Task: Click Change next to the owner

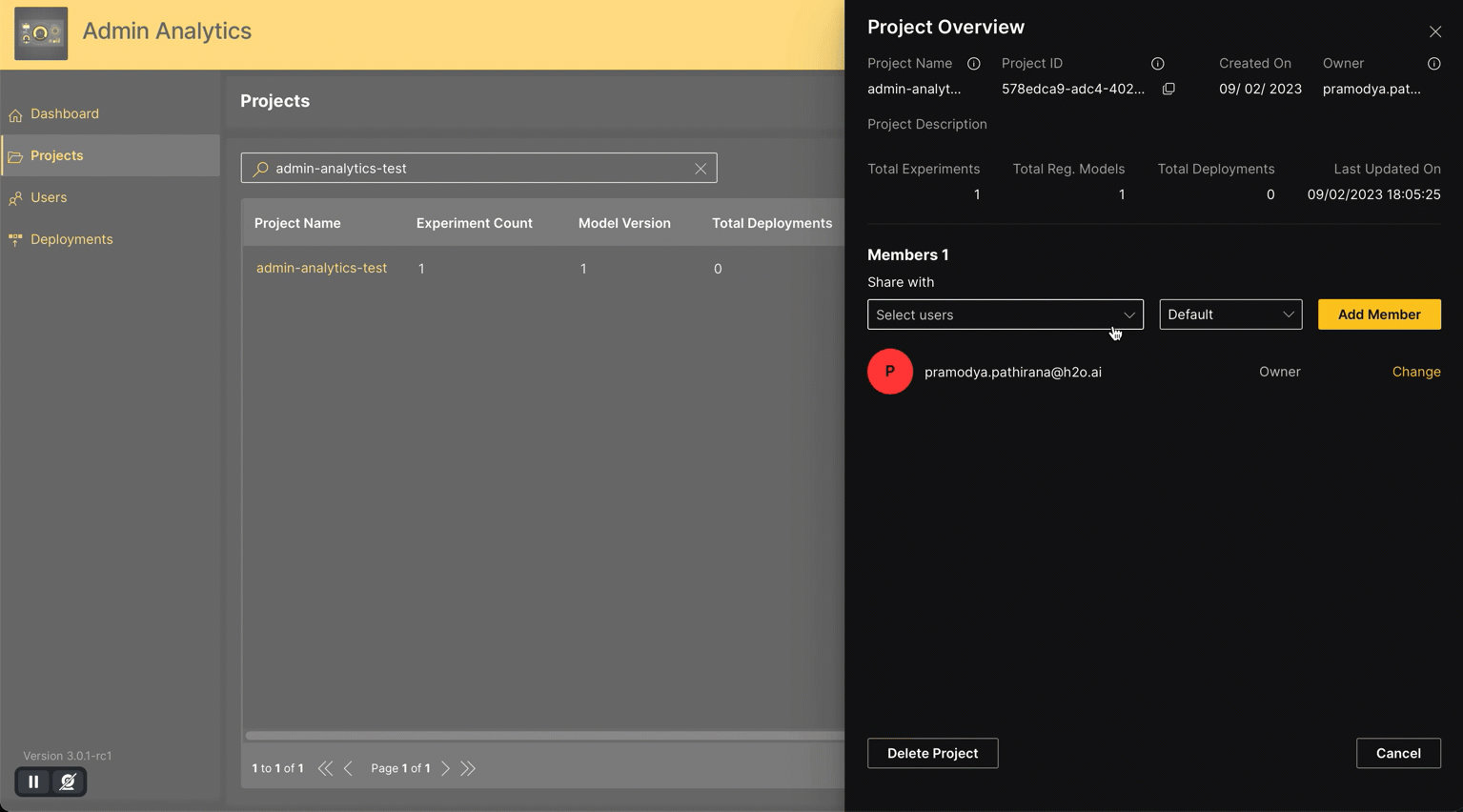Action: coord(1415,372)
